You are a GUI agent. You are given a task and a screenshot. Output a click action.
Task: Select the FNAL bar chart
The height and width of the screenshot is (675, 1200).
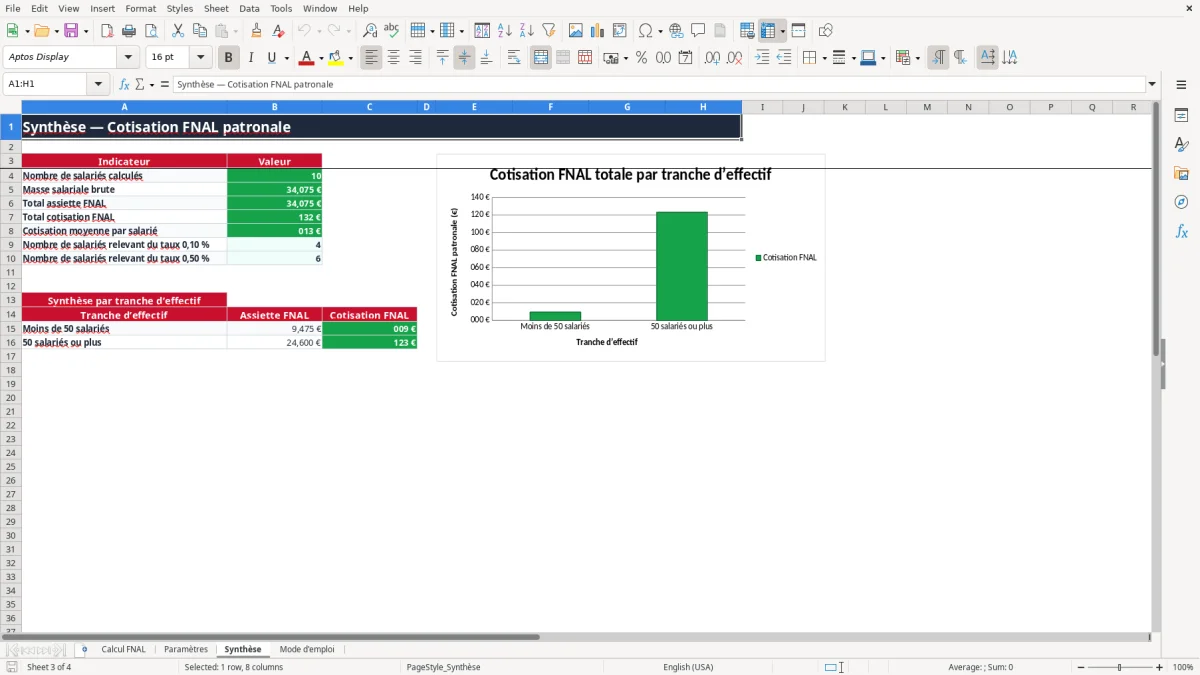pyautogui.click(x=631, y=257)
